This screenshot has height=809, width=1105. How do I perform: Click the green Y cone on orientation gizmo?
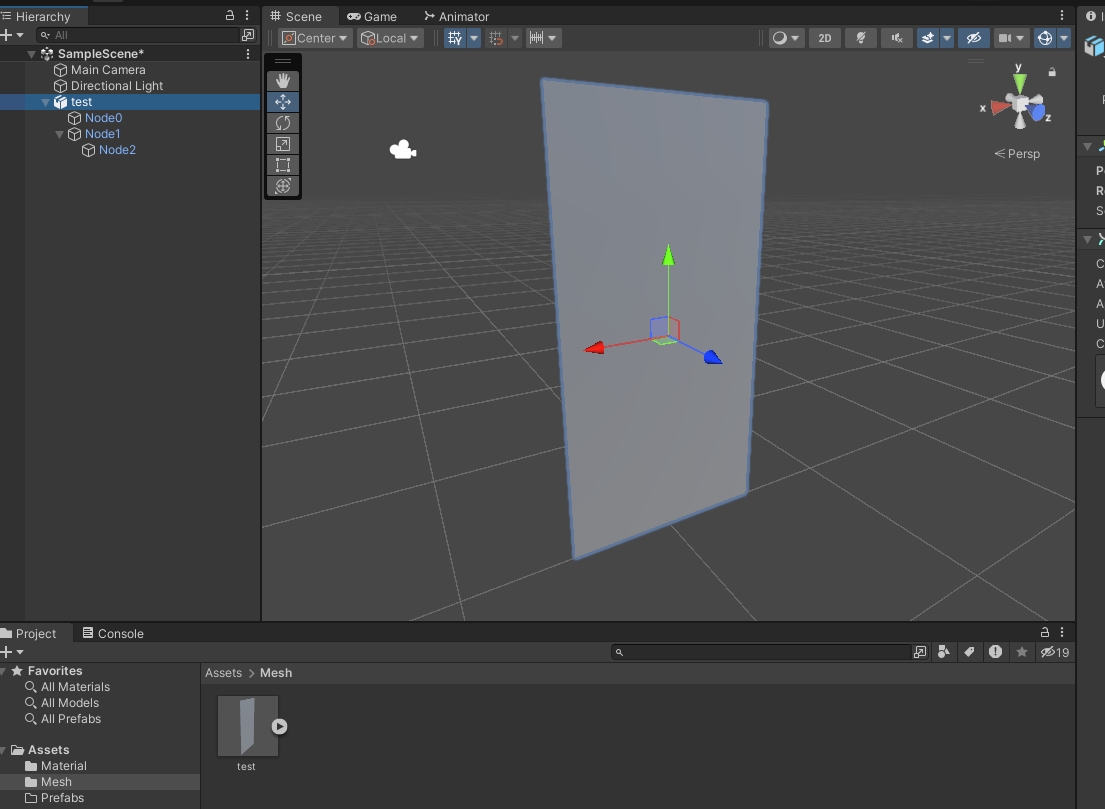click(1019, 83)
